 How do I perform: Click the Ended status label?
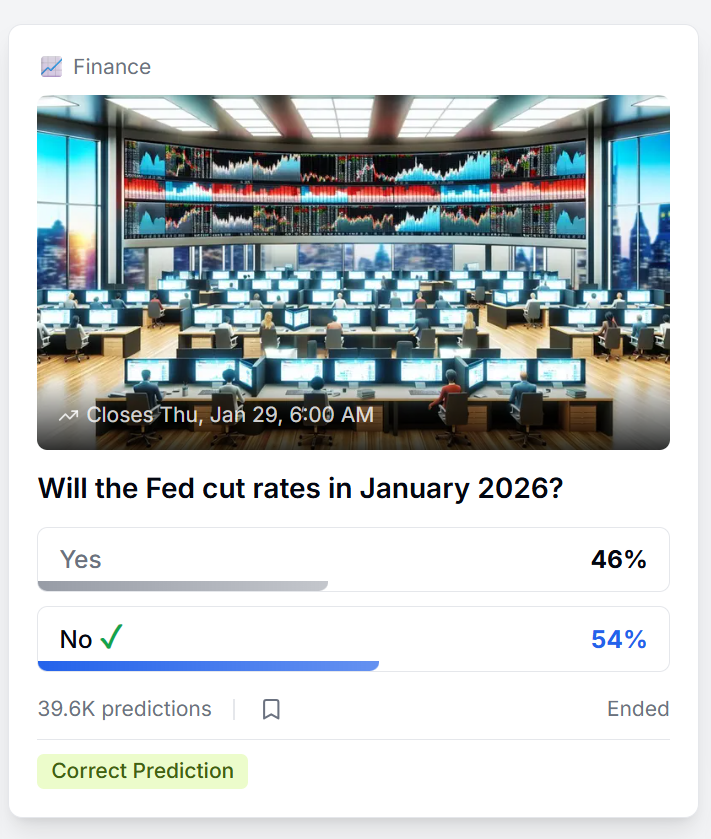(x=638, y=709)
